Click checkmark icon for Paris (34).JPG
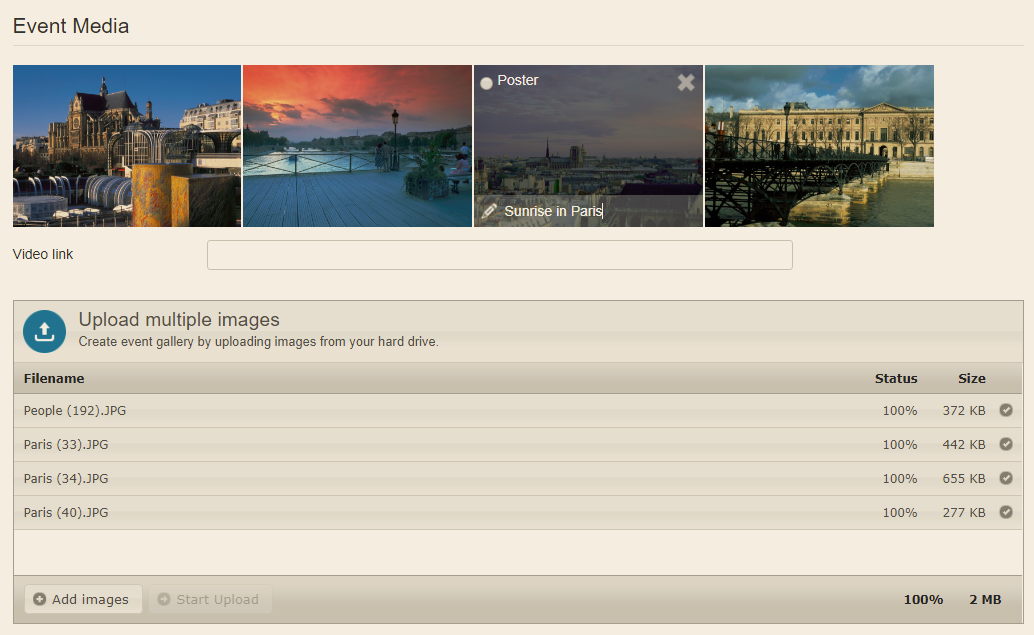The width and height of the screenshot is (1034, 635). tap(1006, 478)
